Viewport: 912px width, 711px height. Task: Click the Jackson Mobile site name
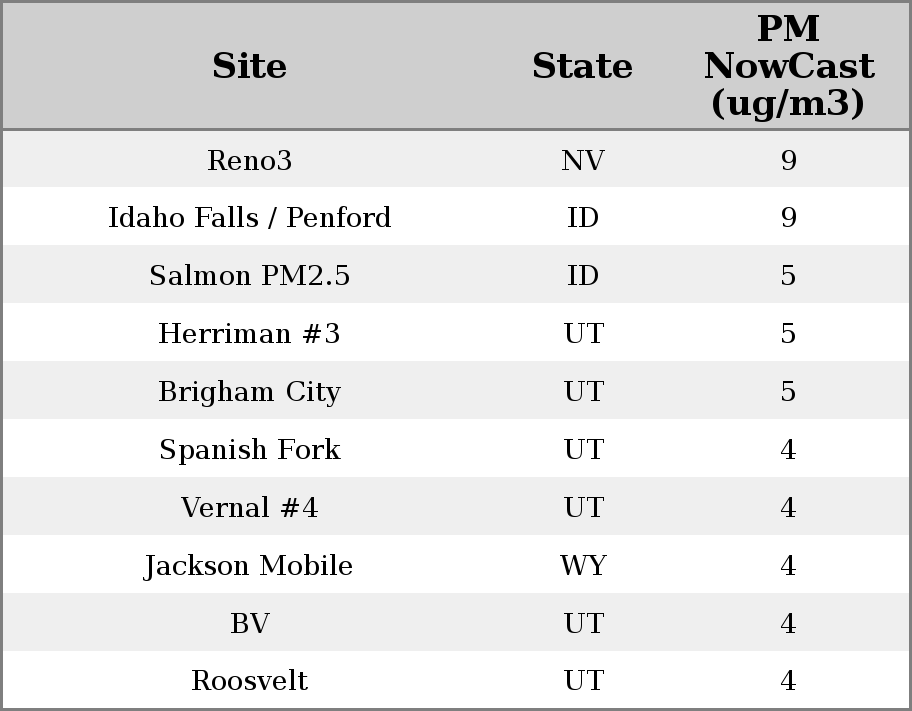pos(249,566)
